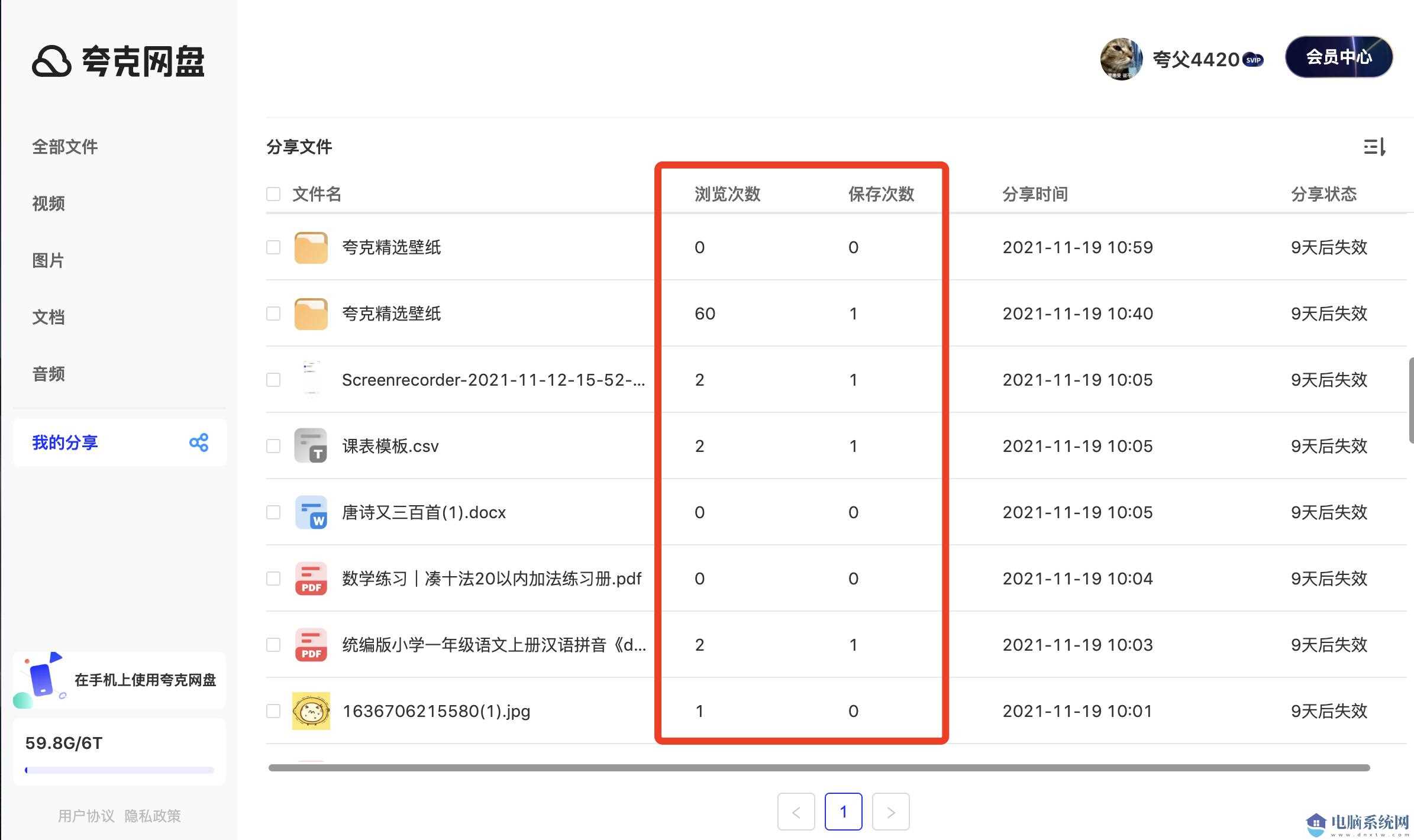Open 图片 category in the sidebar

pos(49,260)
